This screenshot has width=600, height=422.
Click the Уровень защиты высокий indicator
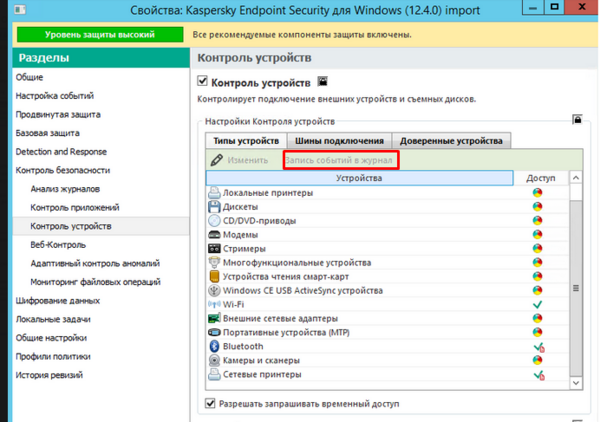[100, 34]
